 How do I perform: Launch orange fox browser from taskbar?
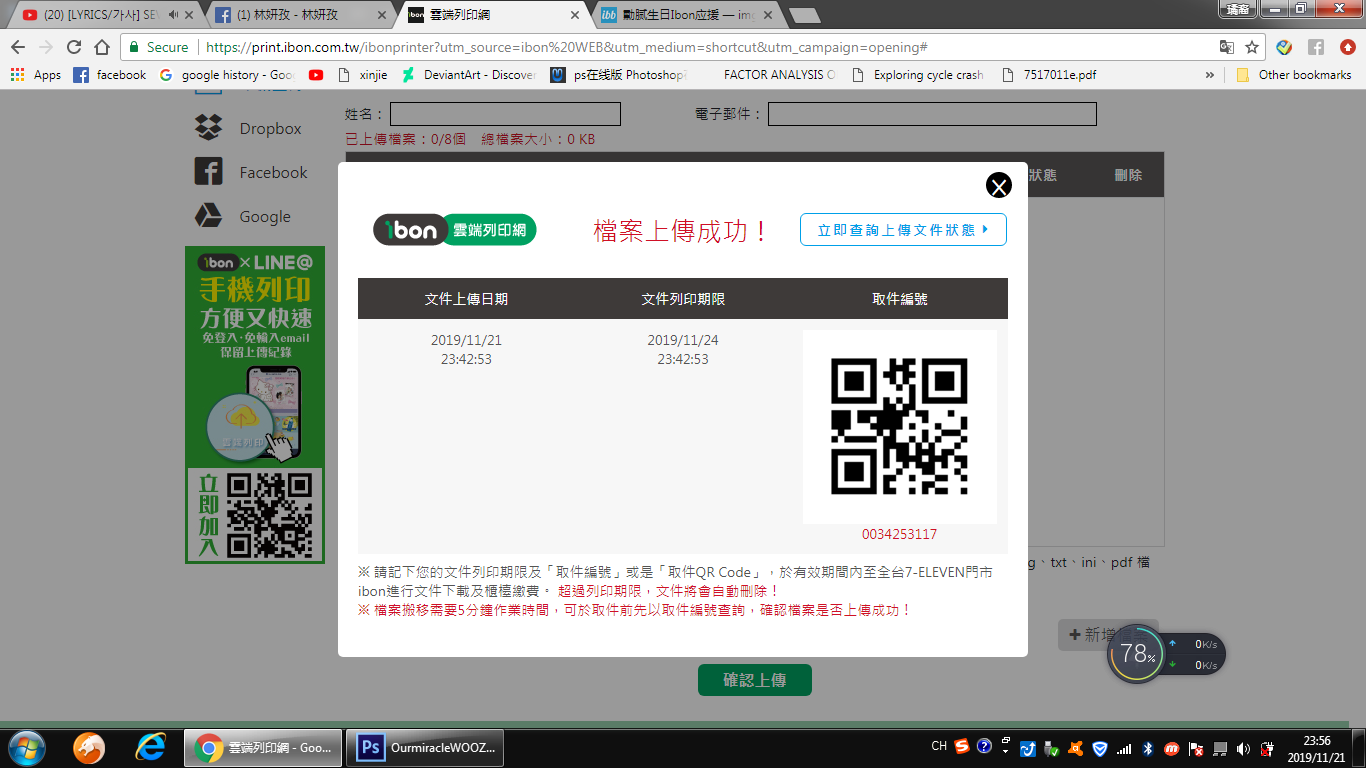pos(89,747)
